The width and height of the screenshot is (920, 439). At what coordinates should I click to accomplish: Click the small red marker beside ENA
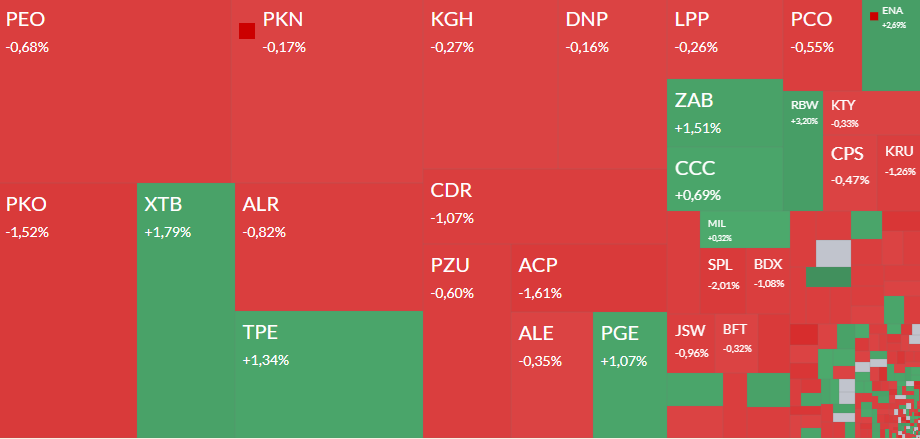pos(875,15)
